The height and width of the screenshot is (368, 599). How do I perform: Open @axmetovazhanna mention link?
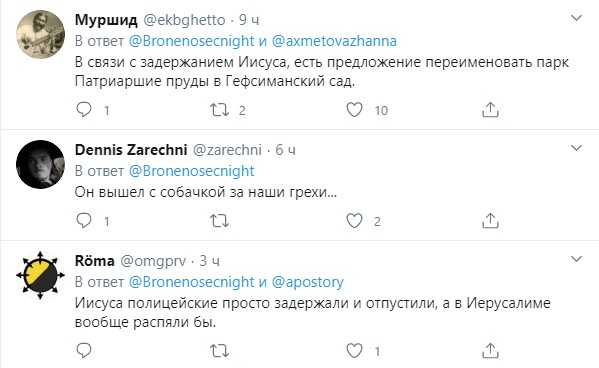(x=334, y=41)
